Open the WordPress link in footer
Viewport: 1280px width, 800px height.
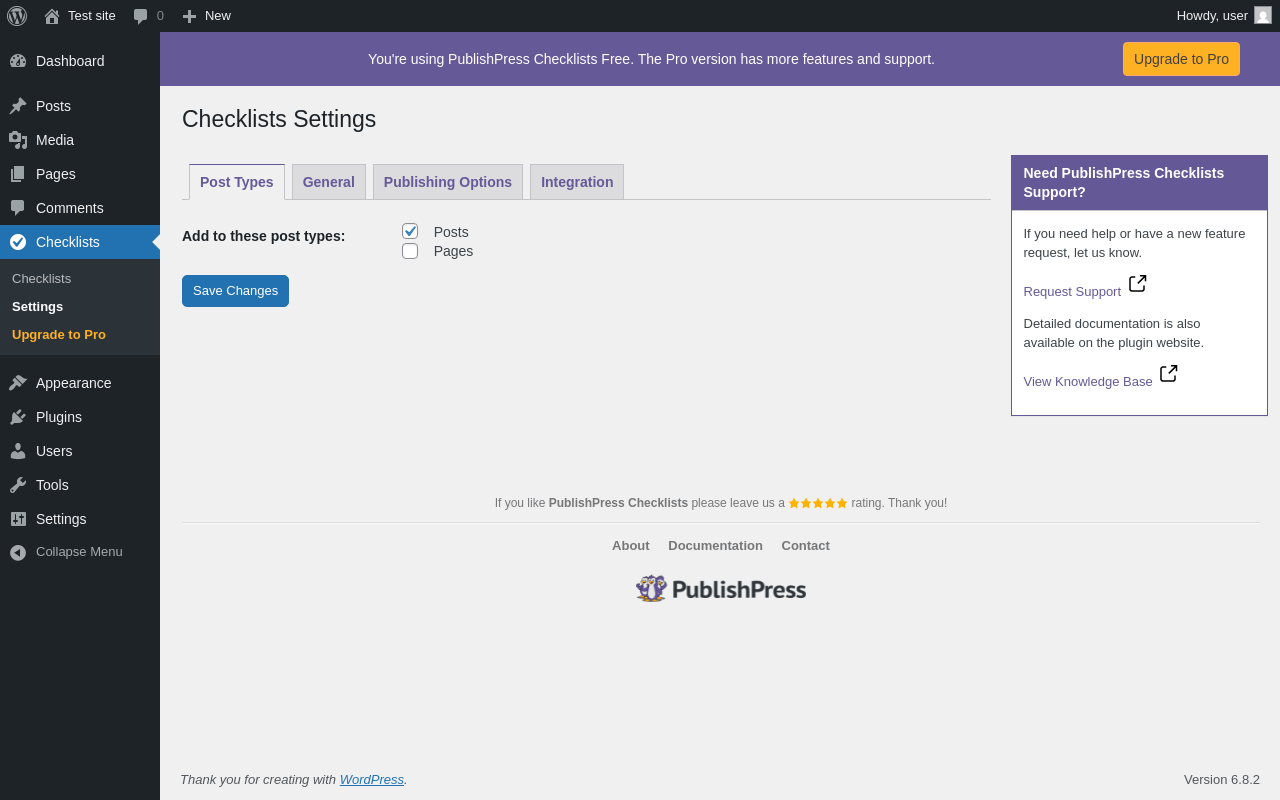point(372,780)
